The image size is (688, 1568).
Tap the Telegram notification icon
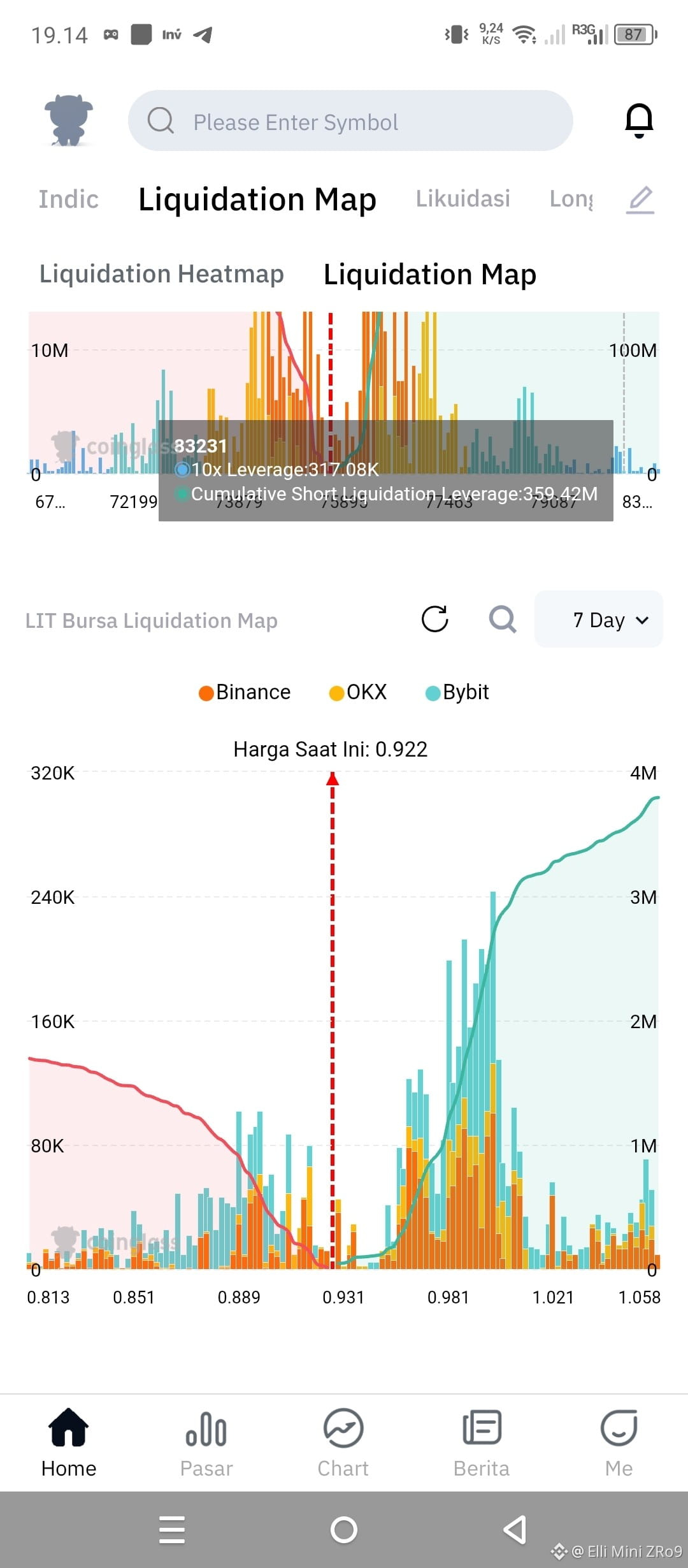tap(203, 34)
